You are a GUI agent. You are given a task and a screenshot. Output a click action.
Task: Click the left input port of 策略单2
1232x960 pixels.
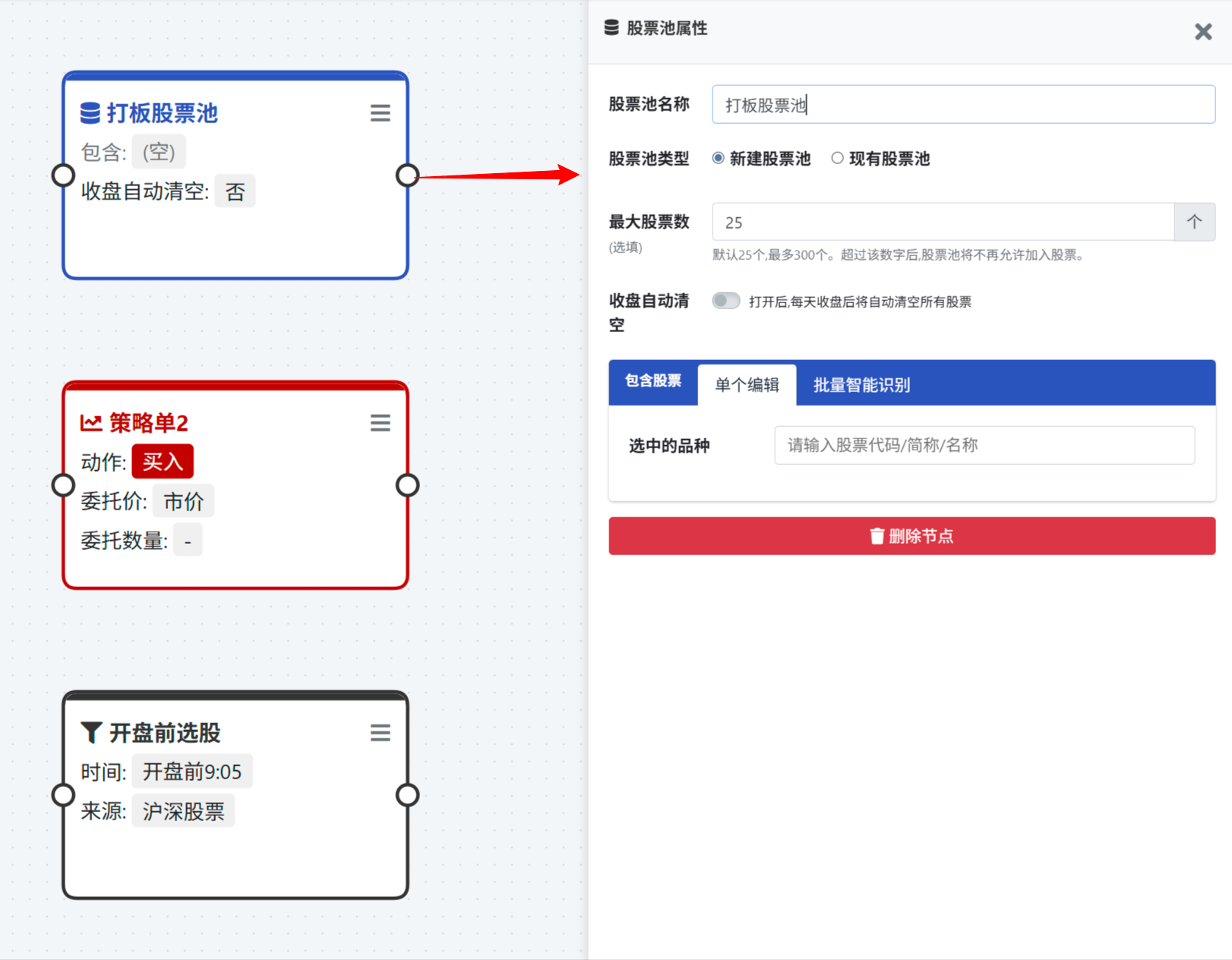[x=63, y=485]
